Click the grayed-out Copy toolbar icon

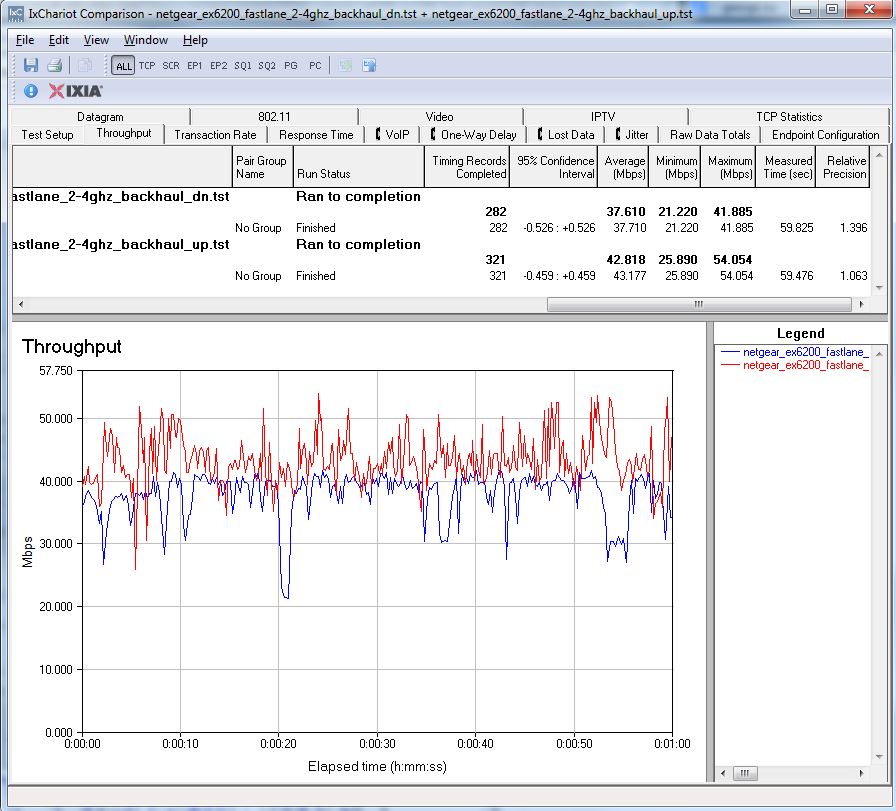(x=85, y=65)
